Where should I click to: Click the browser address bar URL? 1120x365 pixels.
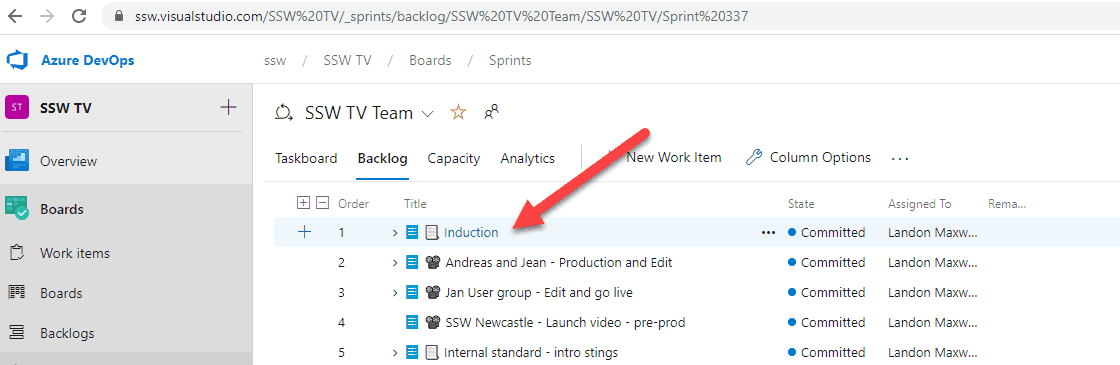coord(441,16)
